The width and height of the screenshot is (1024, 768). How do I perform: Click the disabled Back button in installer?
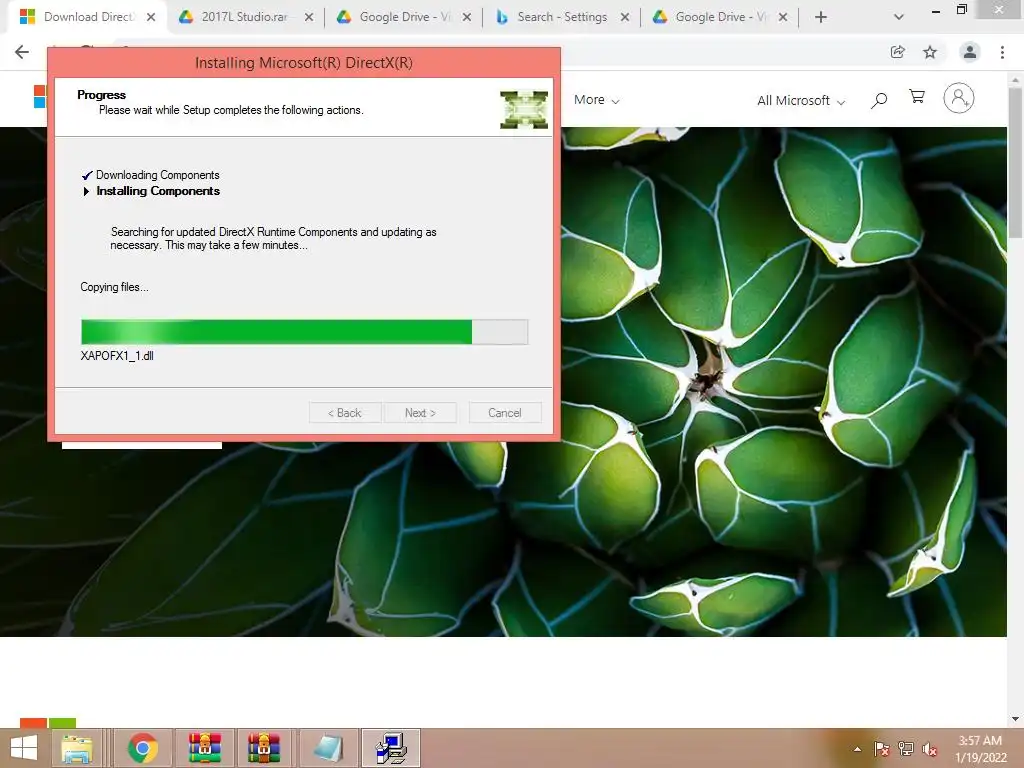click(x=344, y=413)
